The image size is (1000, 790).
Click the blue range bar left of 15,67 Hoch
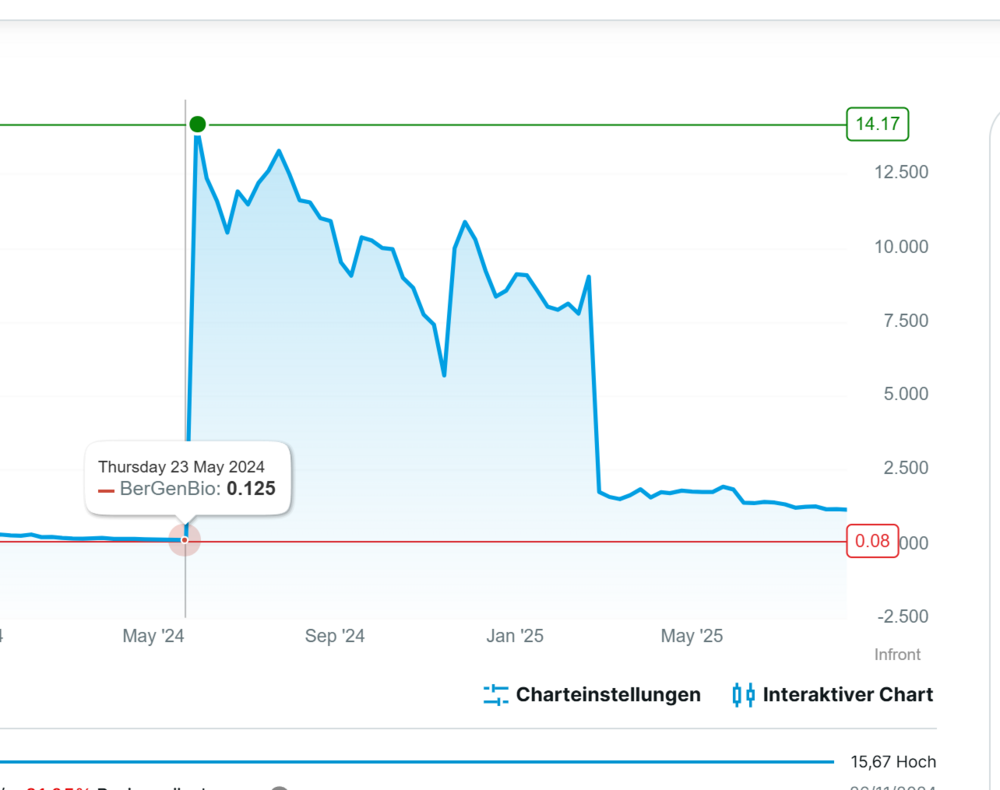click(x=420, y=762)
